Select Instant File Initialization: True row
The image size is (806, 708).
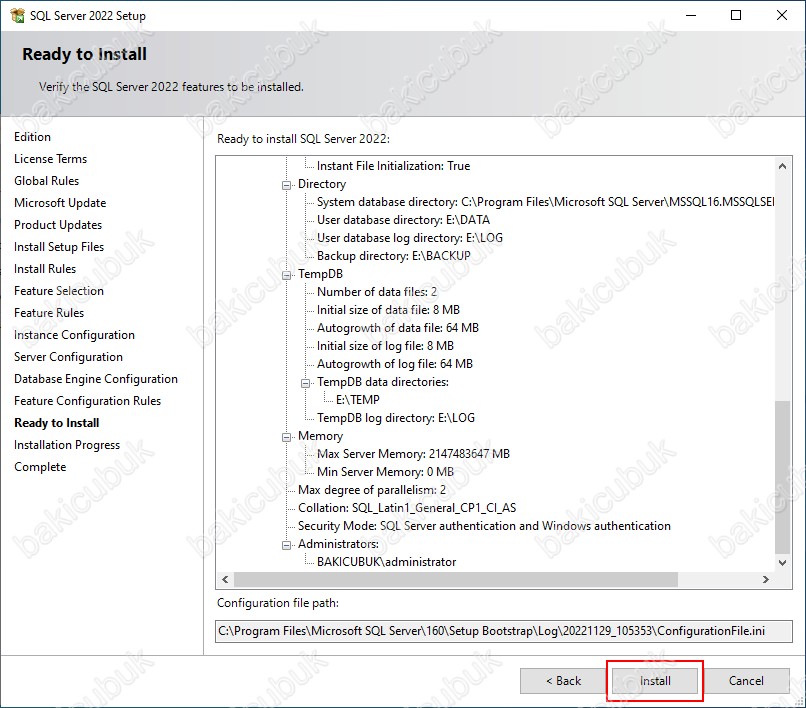pyautogui.click(x=393, y=166)
